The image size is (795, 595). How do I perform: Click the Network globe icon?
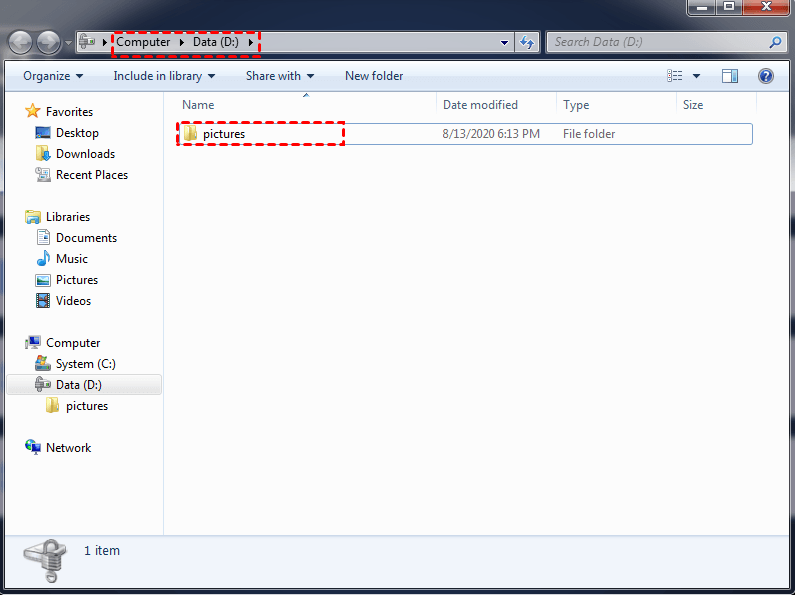point(33,447)
